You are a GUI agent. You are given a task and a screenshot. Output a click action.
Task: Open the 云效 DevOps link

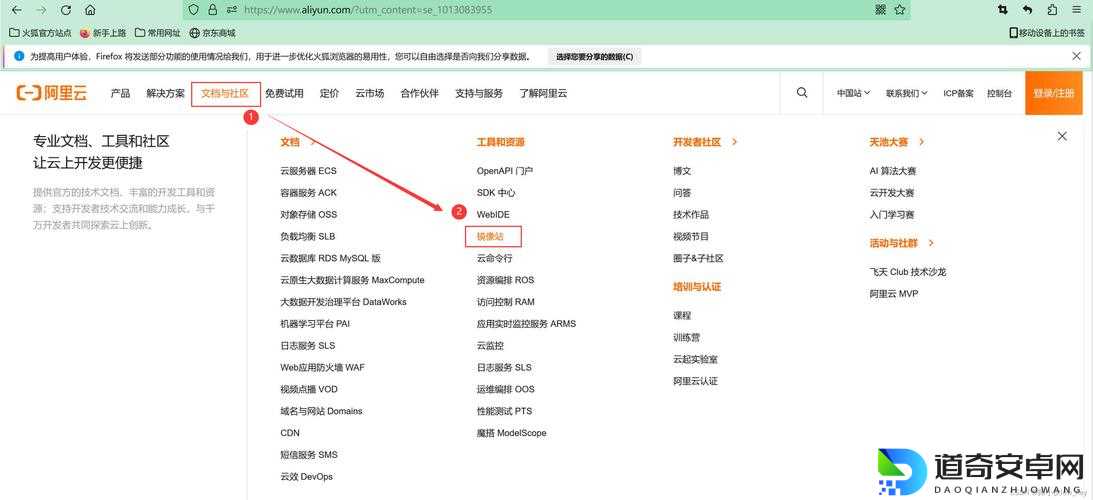[307, 476]
